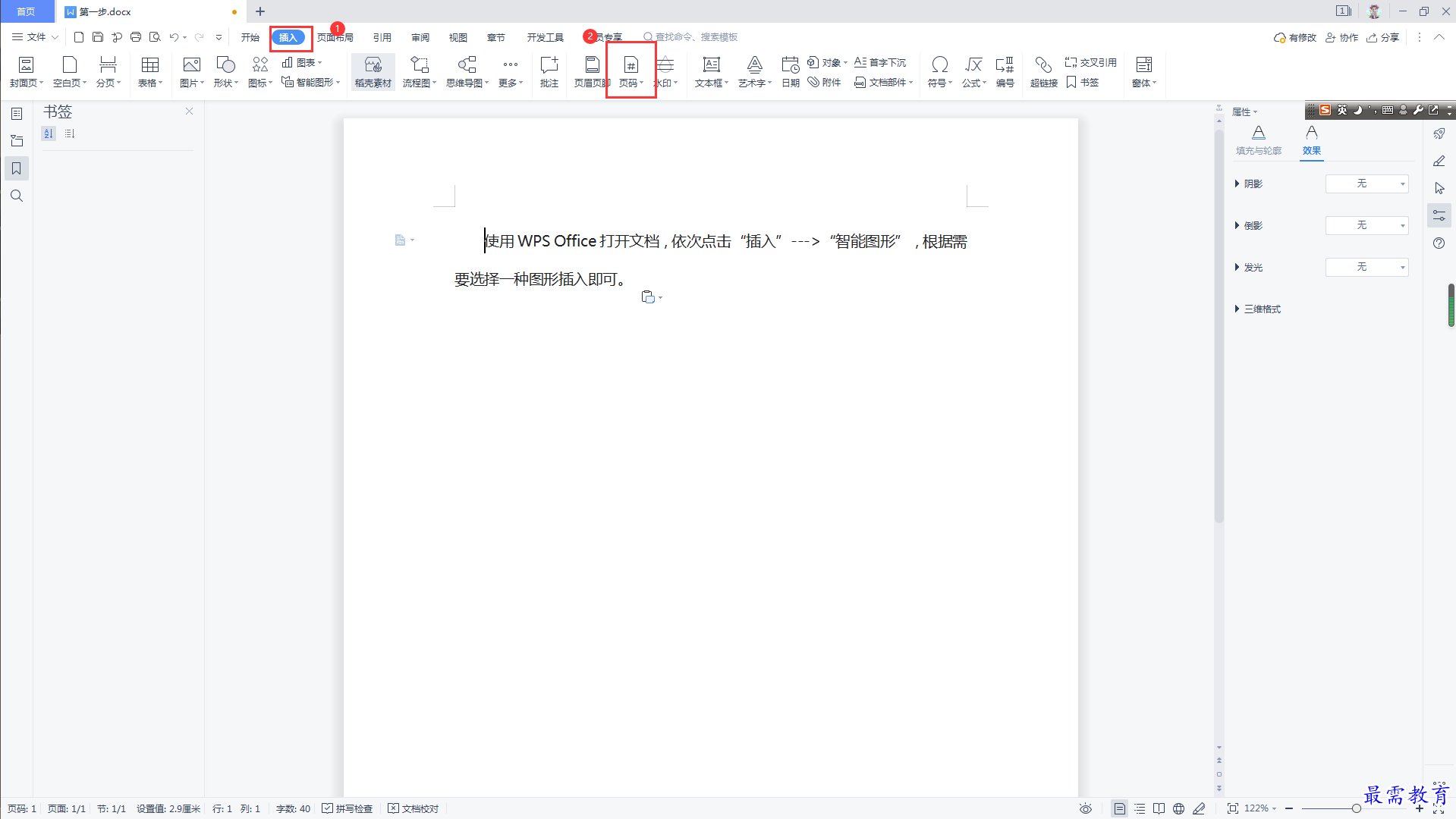Click the 协作 collaborate button
Viewport: 1456px width, 819px height.
(1341, 37)
